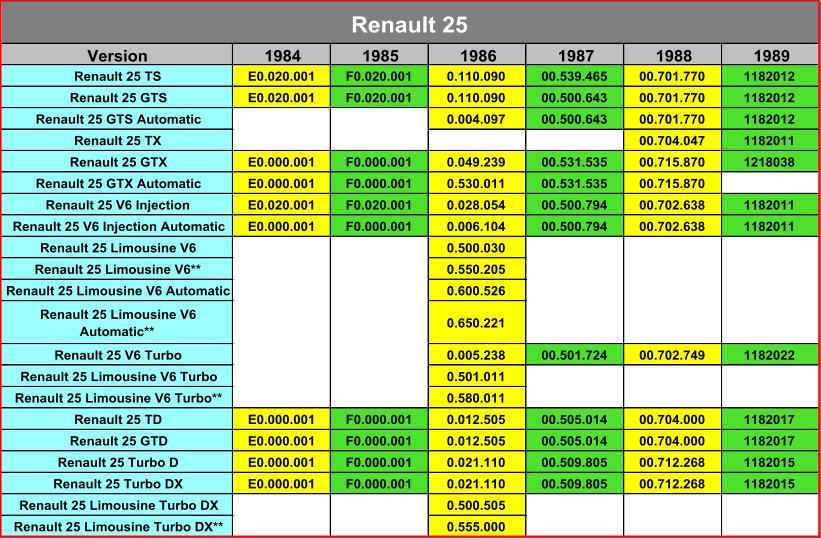Select the 1182022 cell for V6 Turbo

771,355
